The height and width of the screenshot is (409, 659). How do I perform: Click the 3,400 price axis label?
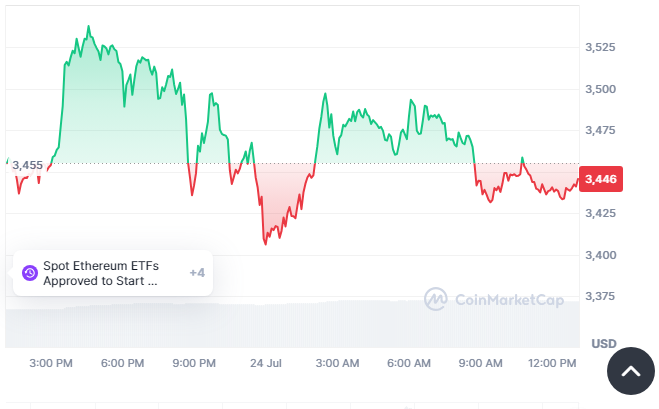(x=599, y=255)
